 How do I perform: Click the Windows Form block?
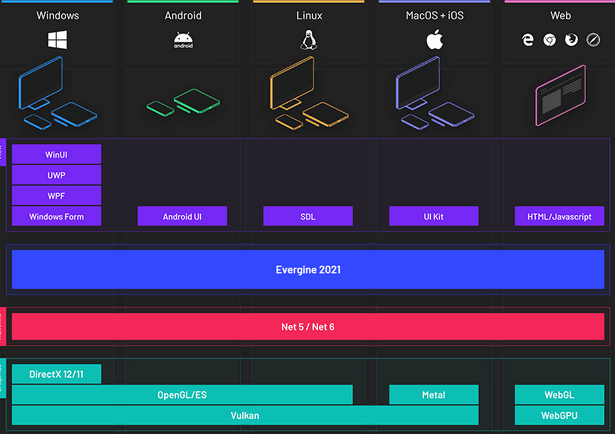click(x=56, y=216)
